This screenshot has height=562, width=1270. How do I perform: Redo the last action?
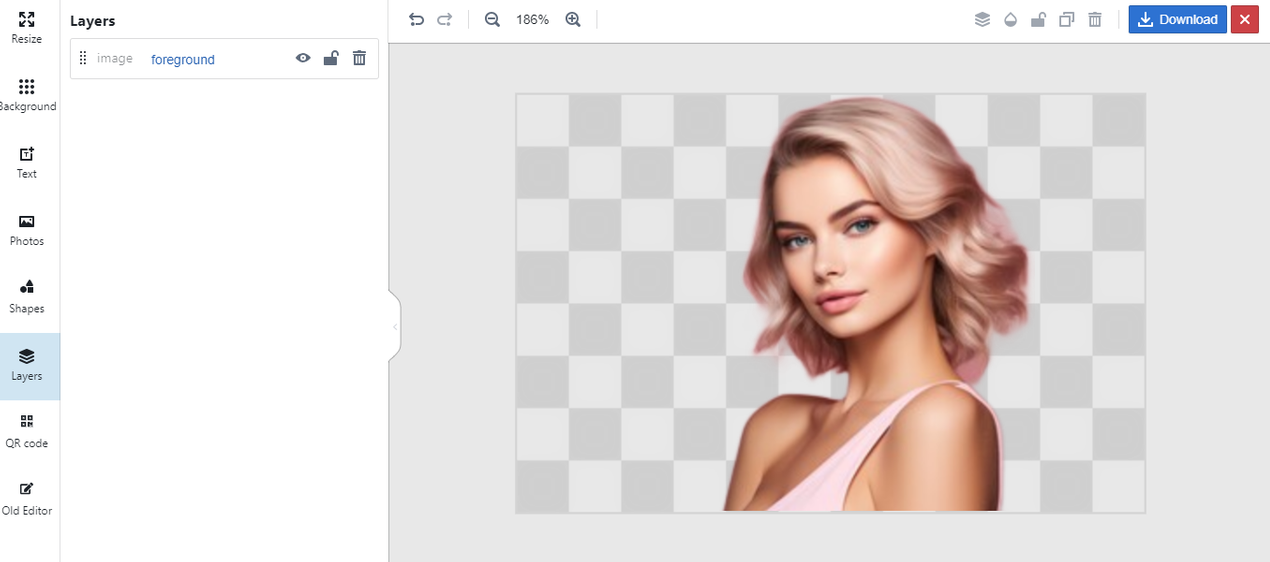(x=445, y=19)
